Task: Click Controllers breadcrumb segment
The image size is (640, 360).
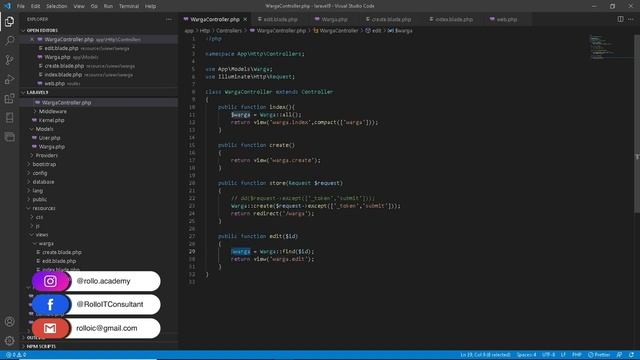Action: 229,31
